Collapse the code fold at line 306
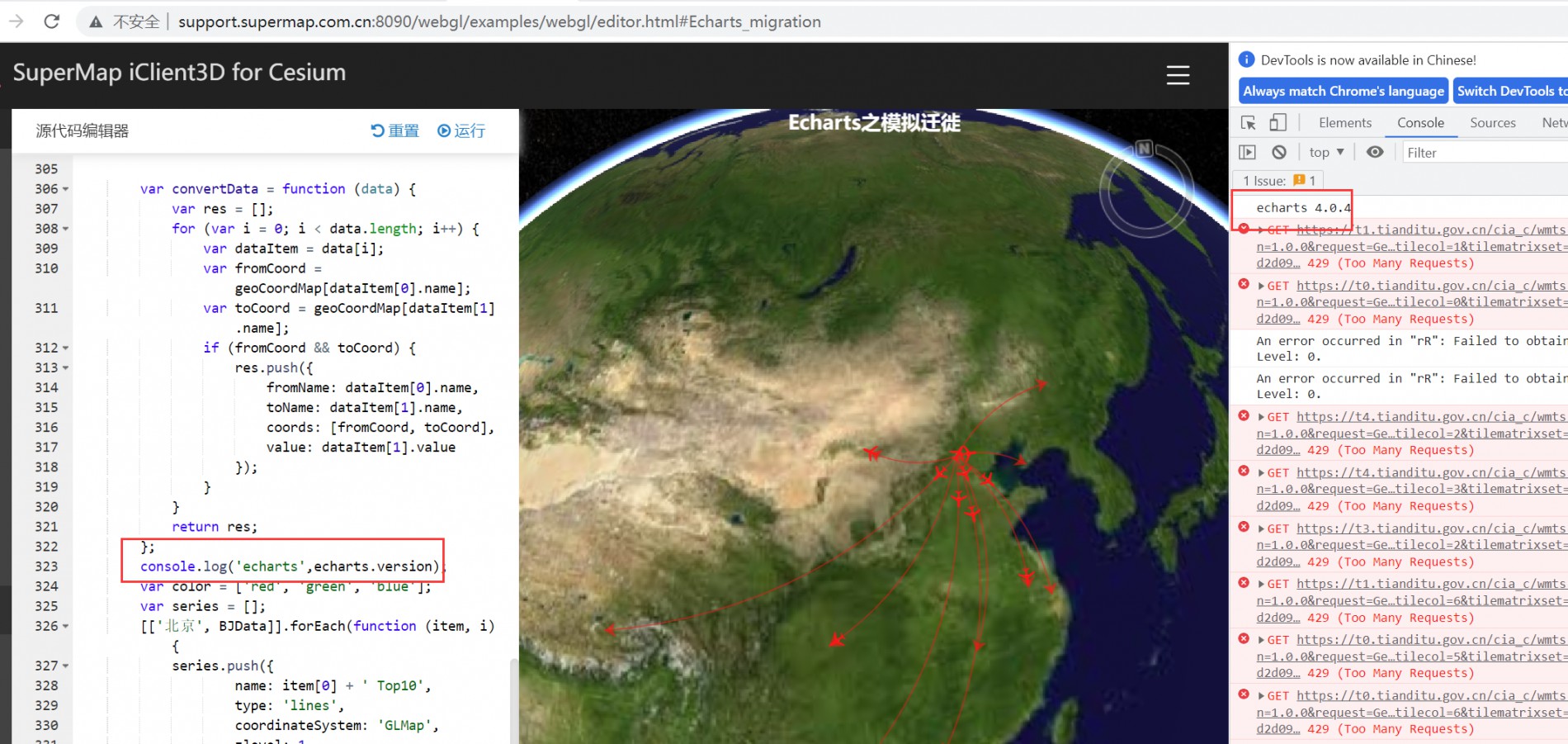The height and width of the screenshot is (744, 1568). 66,189
